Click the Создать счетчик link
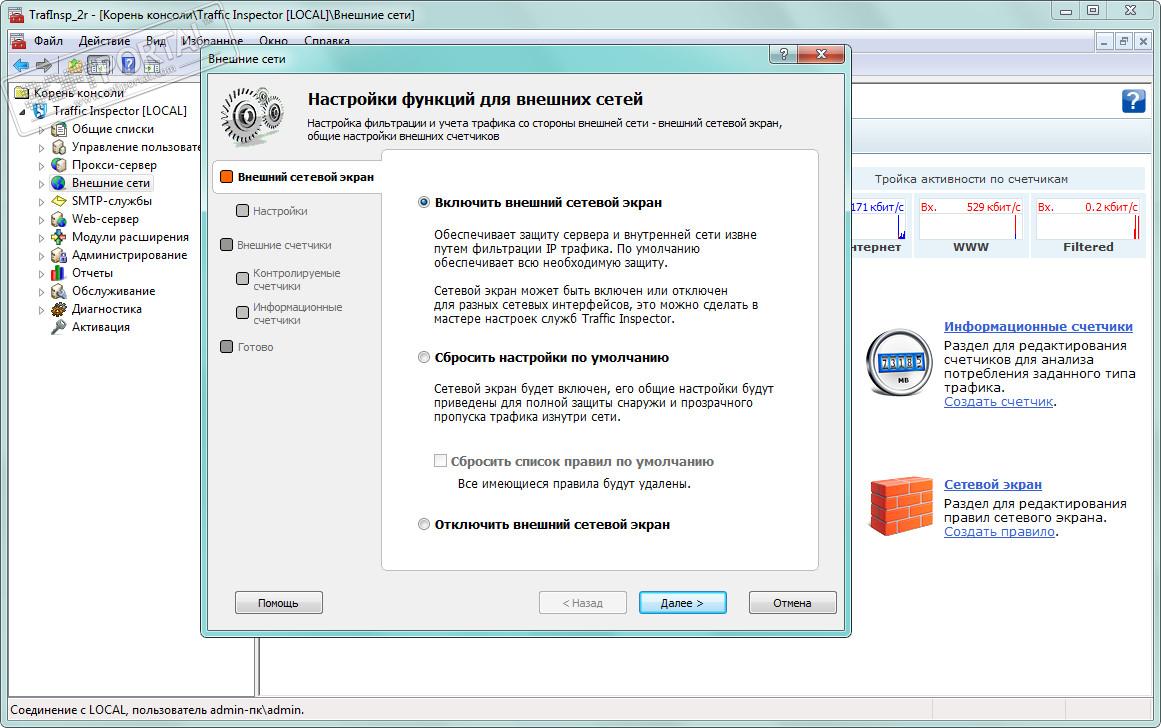Image resolution: width=1161 pixels, height=728 pixels. (x=998, y=401)
